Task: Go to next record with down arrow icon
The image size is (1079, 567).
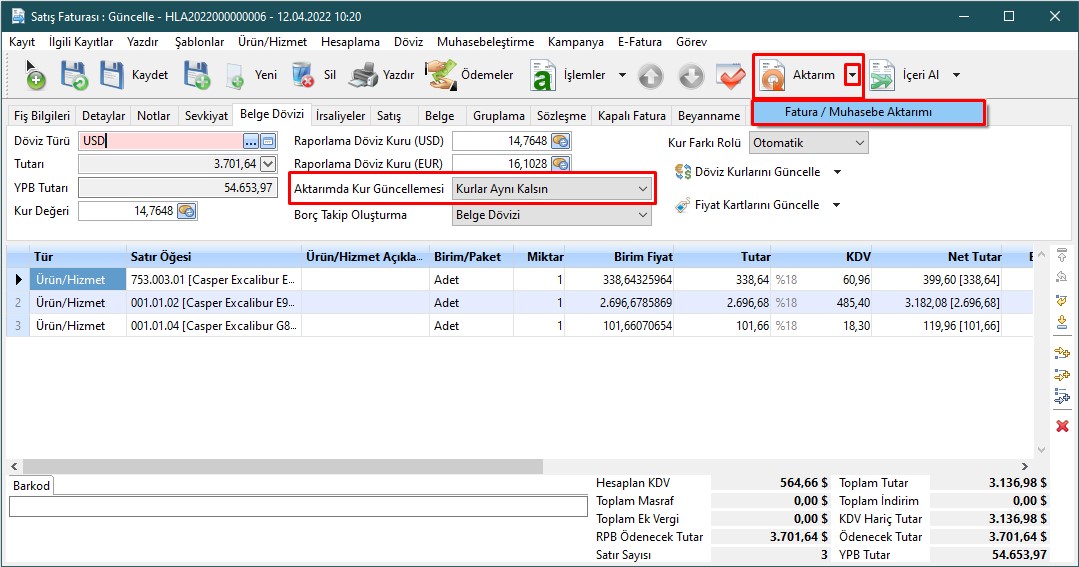Action: tap(691, 76)
